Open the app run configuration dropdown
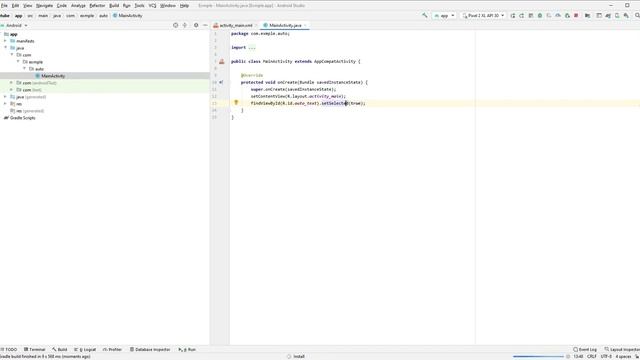 [x=444, y=15]
